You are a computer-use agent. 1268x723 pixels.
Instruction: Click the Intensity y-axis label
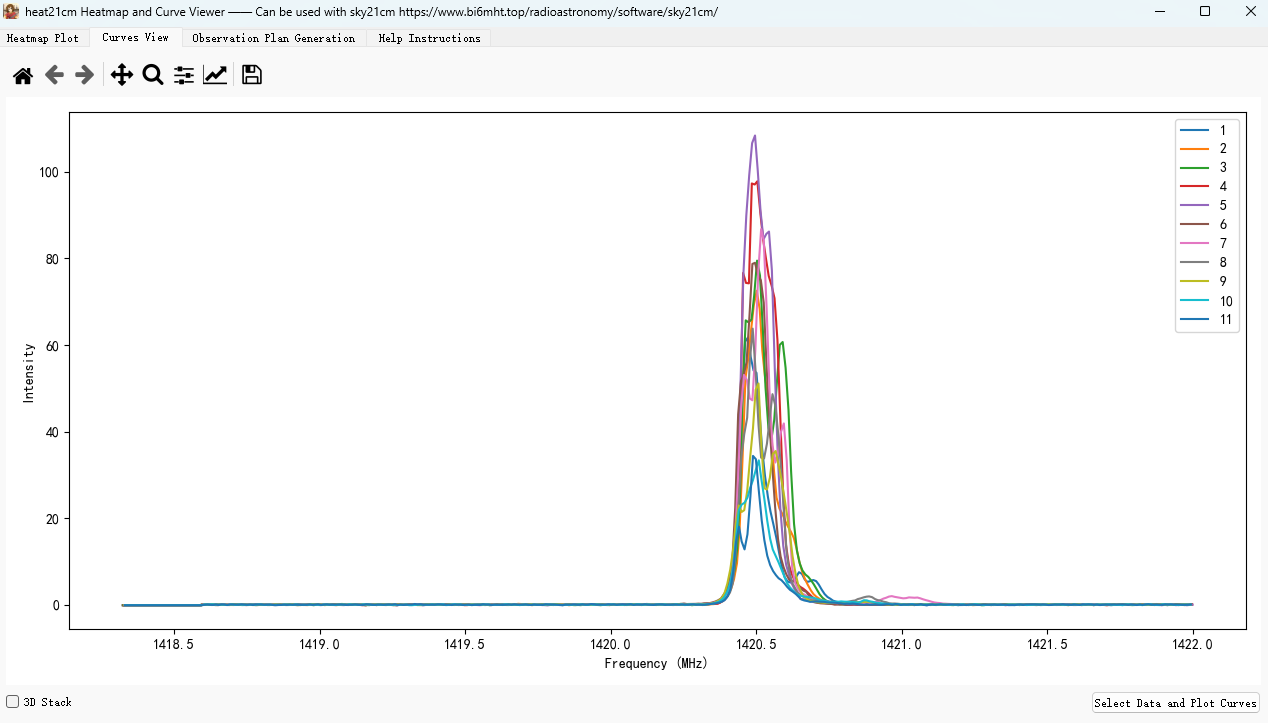(x=29, y=373)
